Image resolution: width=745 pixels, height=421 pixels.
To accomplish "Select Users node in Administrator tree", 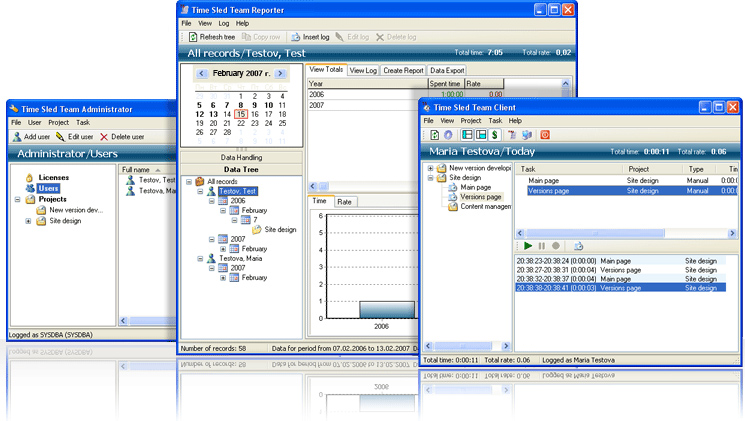I will (48, 188).
